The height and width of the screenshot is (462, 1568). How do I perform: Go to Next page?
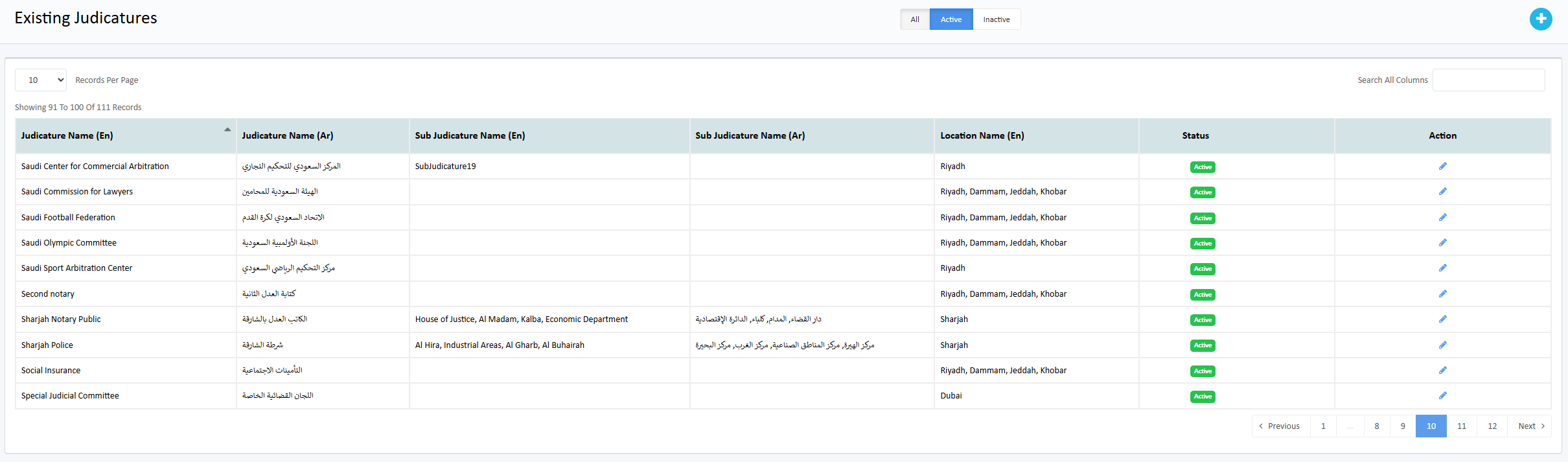[1529, 426]
